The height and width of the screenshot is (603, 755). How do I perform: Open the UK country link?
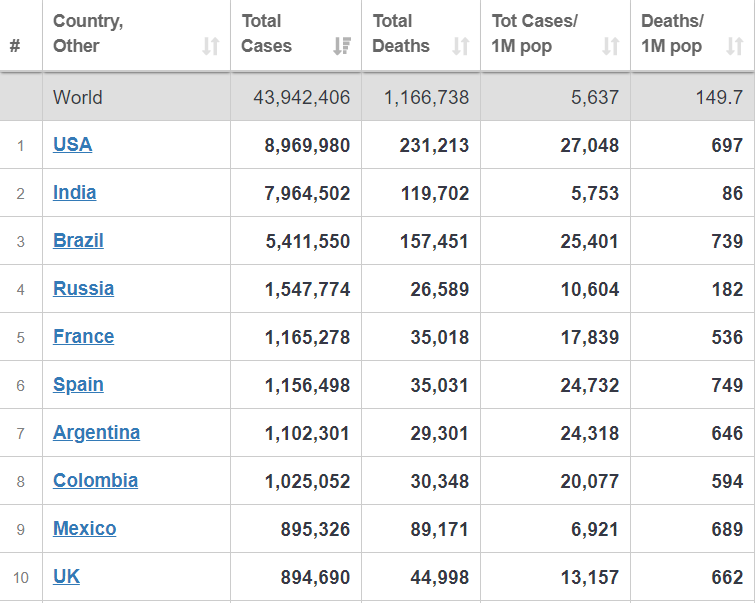pyautogui.click(x=66, y=577)
